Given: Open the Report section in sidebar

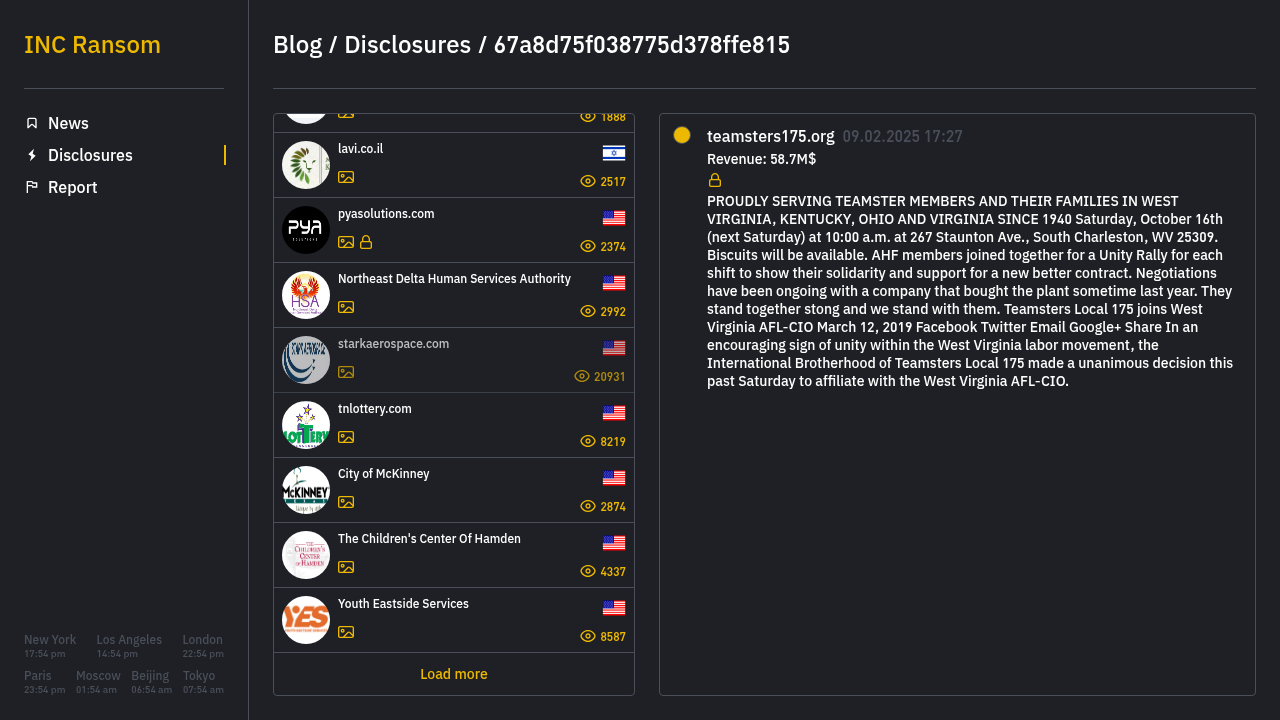Looking at the screenshot, I should 72,187.
